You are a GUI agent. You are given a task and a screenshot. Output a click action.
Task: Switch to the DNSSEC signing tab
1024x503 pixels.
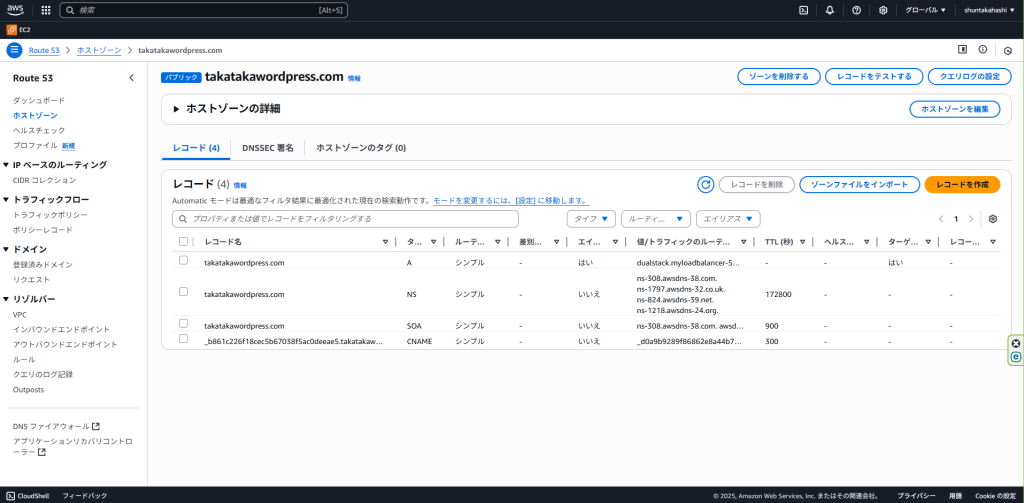268,148
